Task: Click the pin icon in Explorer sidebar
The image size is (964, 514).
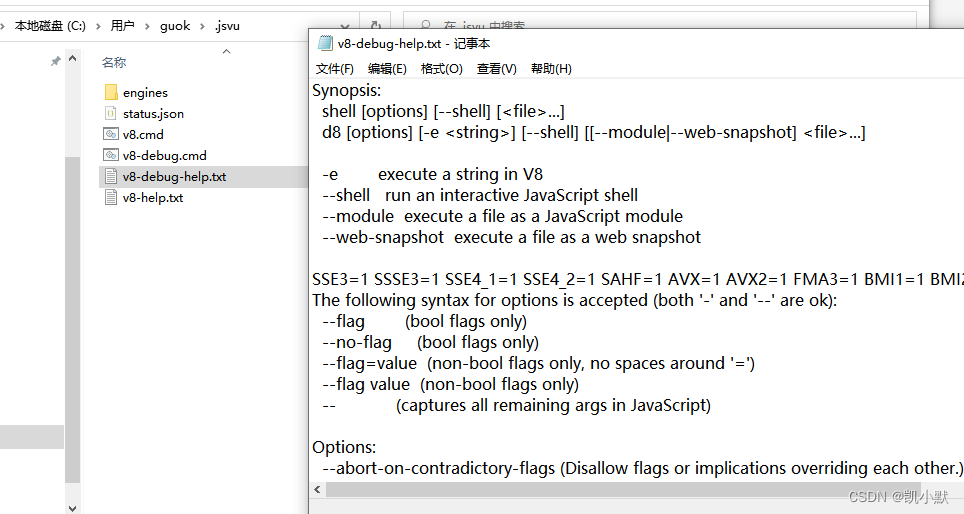Action: point(55,61)
